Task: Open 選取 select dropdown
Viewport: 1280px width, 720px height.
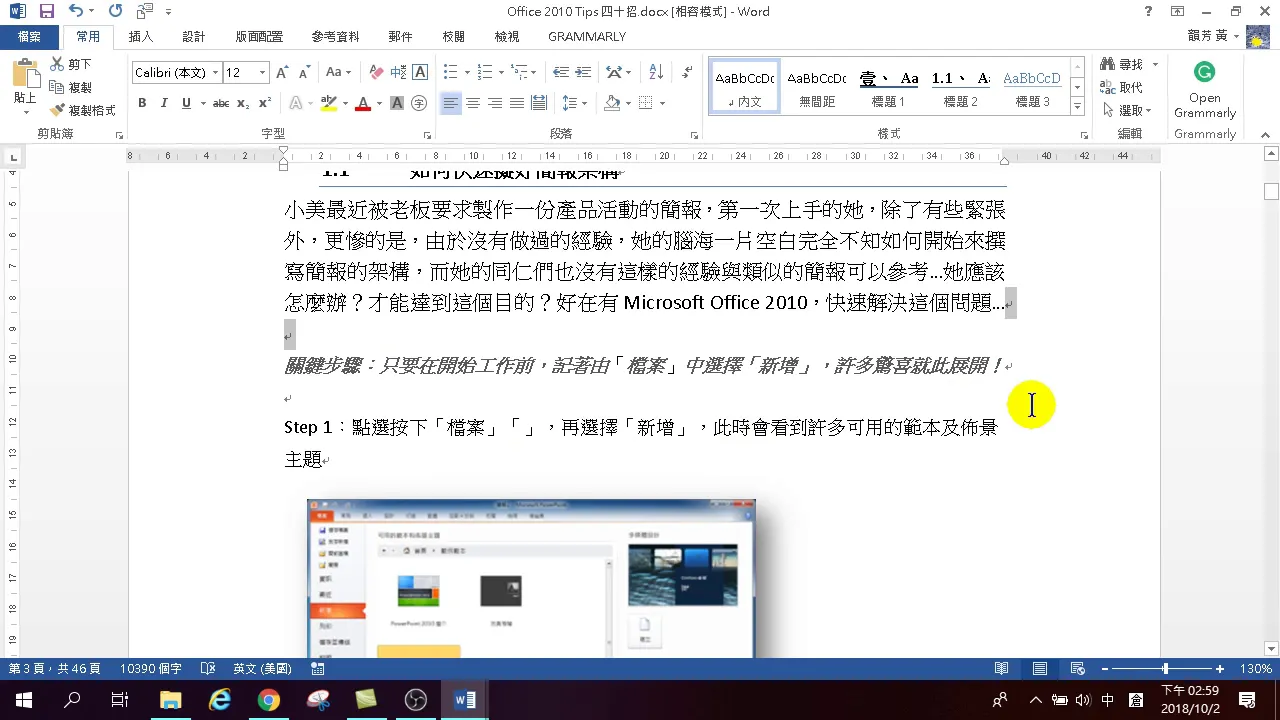Action: tap(1127, 110)
